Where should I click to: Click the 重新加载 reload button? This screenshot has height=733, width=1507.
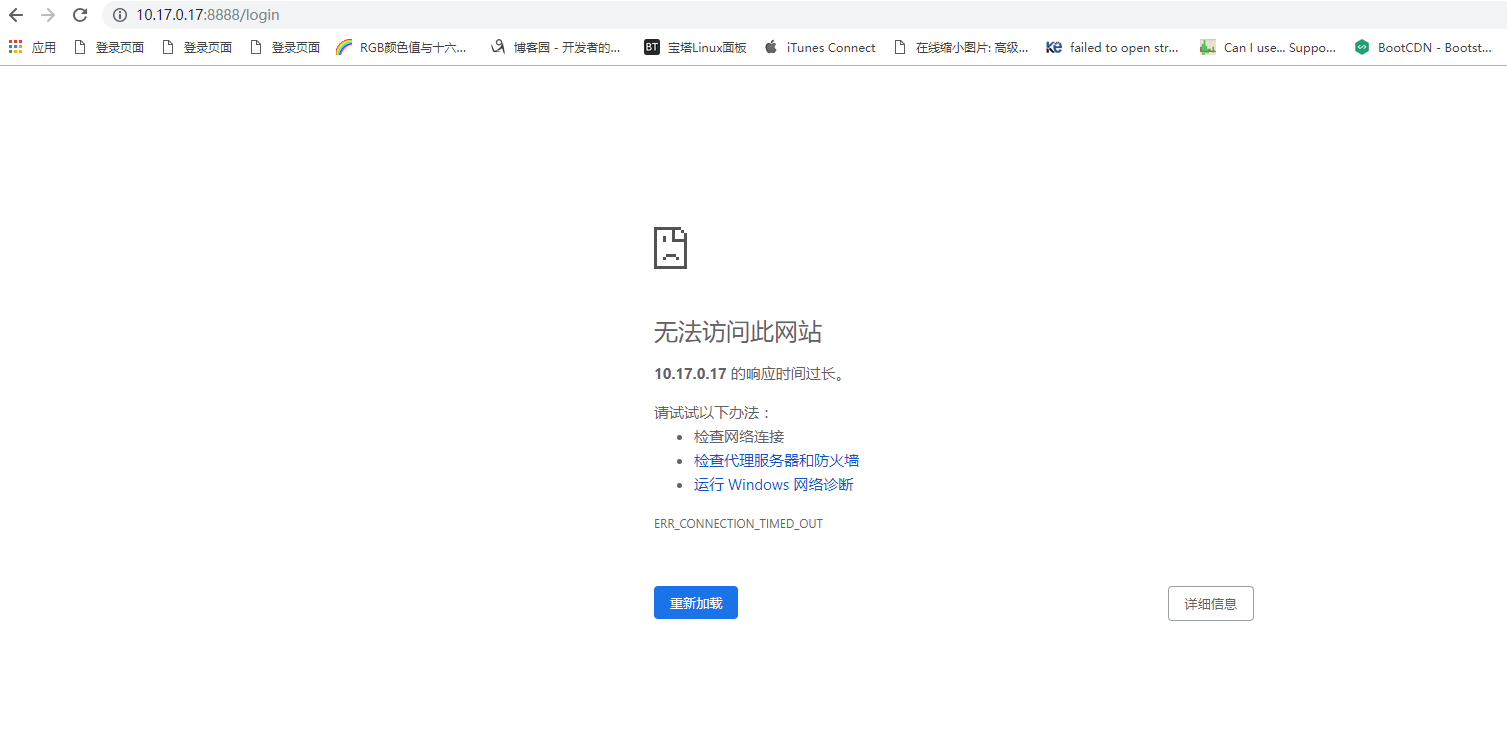(695, 603)
